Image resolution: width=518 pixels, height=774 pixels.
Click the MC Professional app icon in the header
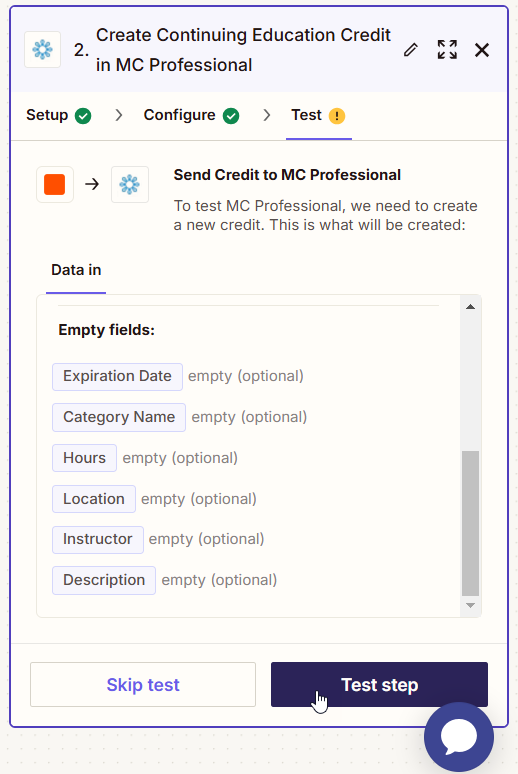click(x=42, y=50)
